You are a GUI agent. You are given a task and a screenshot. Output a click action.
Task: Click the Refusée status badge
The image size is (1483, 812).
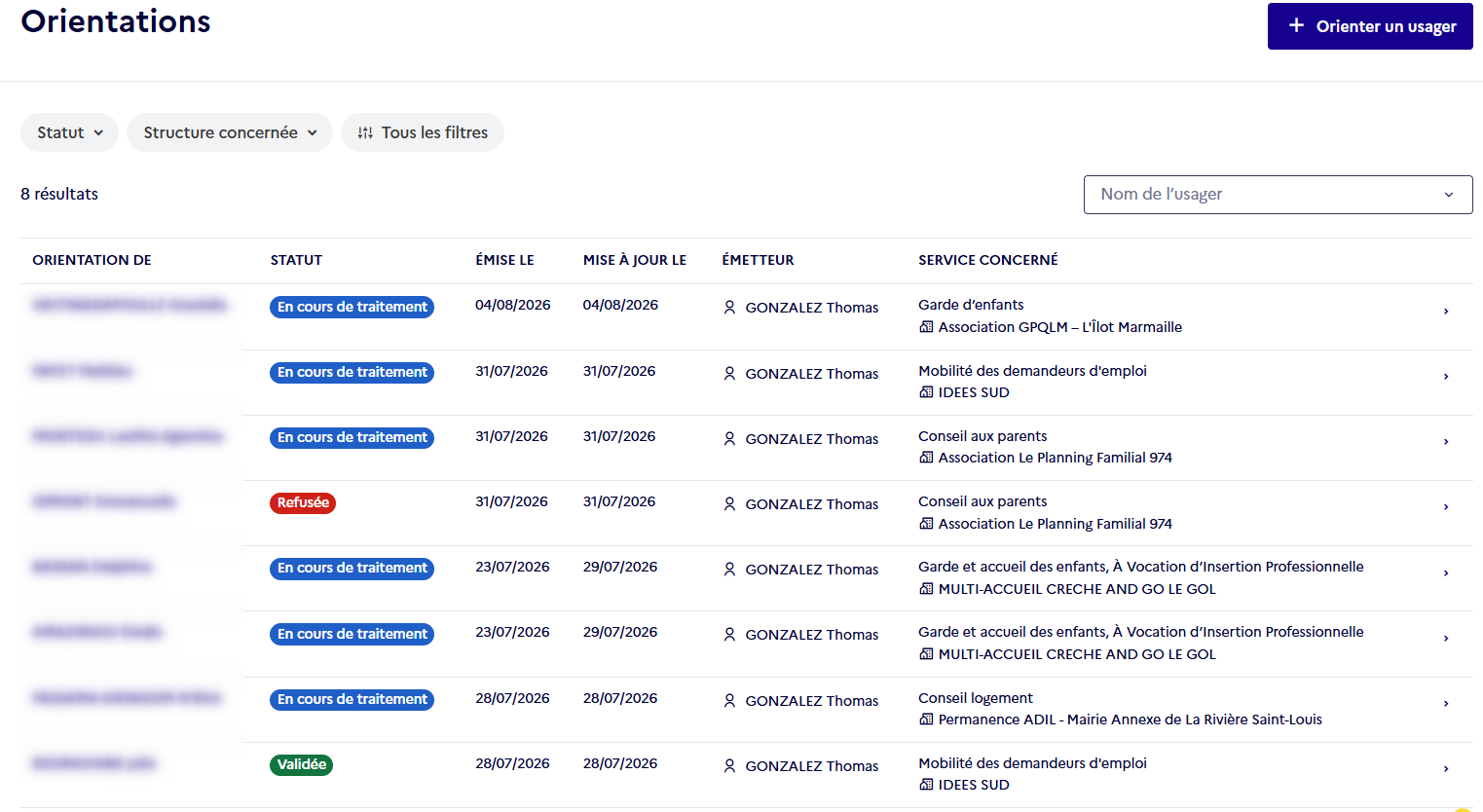[303, 503]
